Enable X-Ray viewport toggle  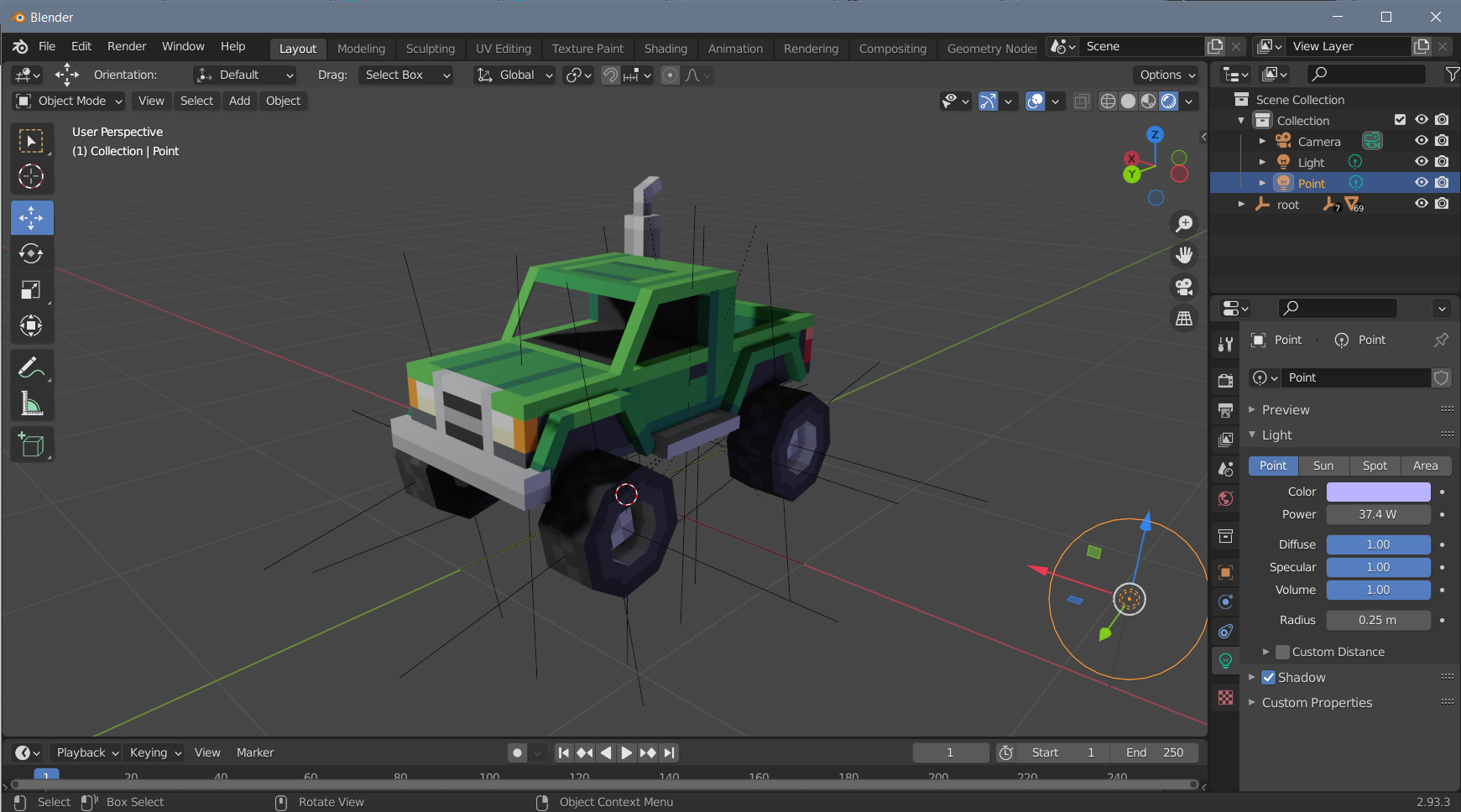[1081, 101]
